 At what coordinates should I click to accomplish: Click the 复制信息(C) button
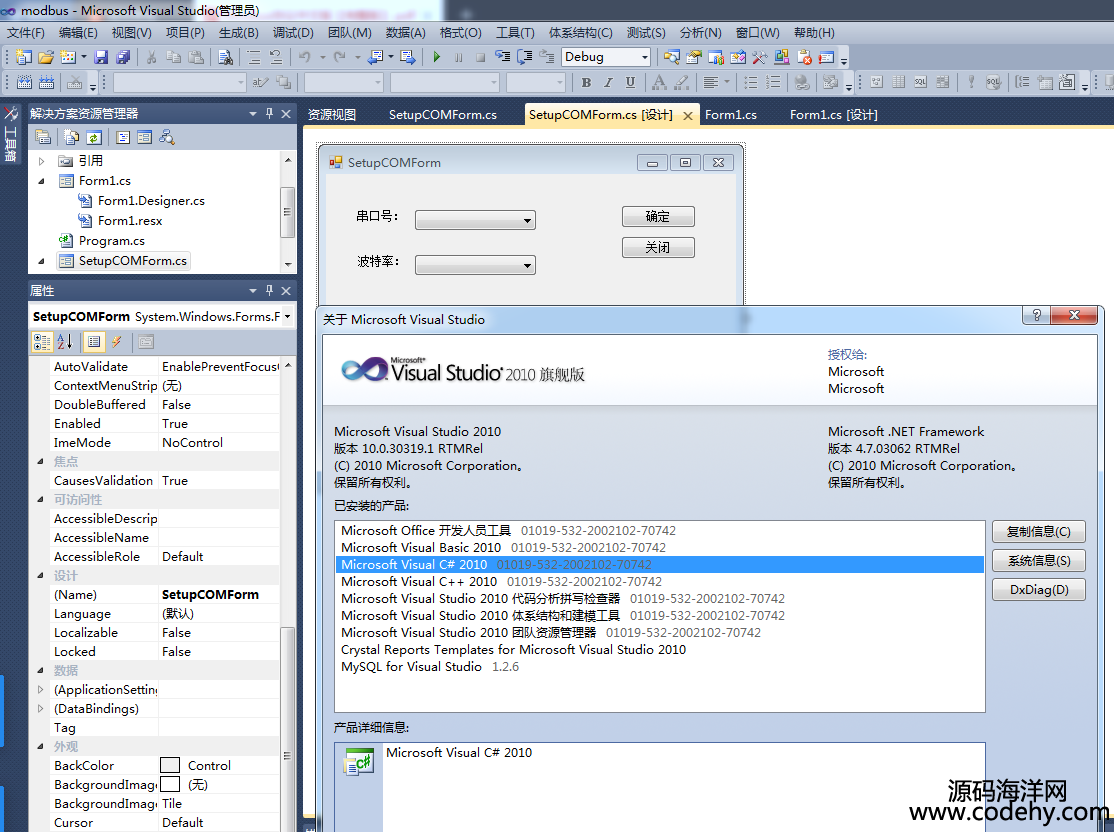pyautogui.click(x=1039, y=531)
